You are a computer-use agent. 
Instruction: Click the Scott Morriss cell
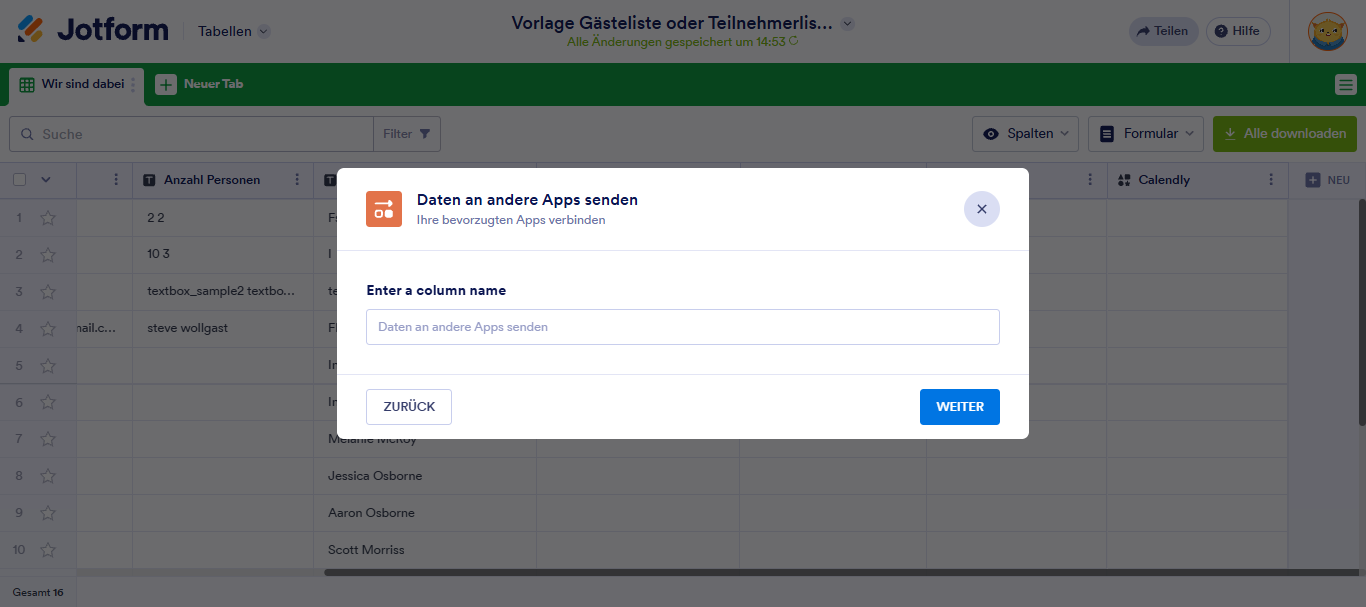coord(425,550)
